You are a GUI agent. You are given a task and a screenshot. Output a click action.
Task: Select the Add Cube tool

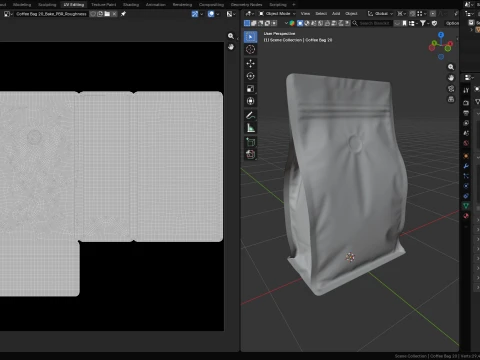point(251,142)
